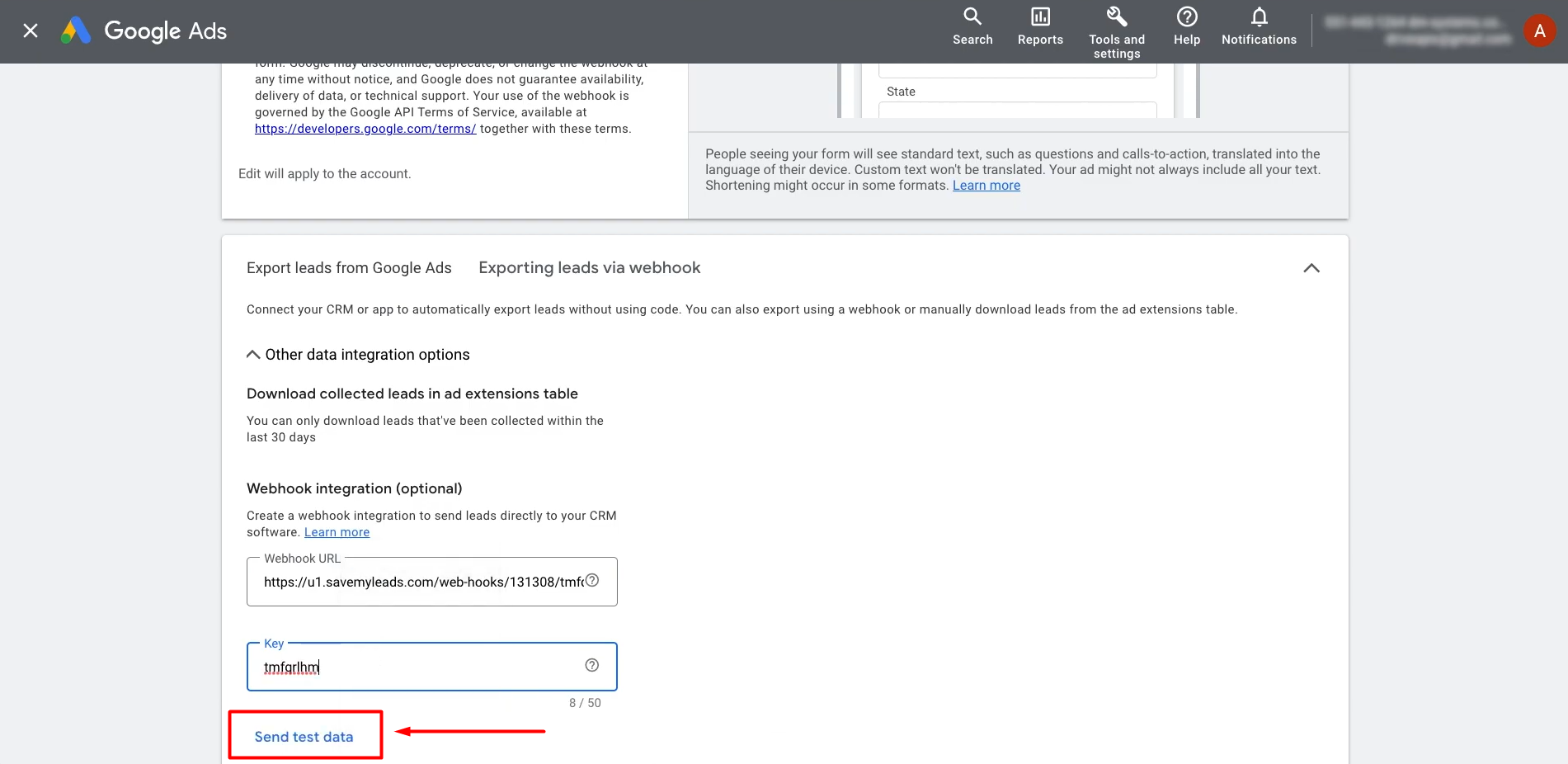Focus the Key text field
Viewport: 1568px width, 764px height.
[421, 667]
